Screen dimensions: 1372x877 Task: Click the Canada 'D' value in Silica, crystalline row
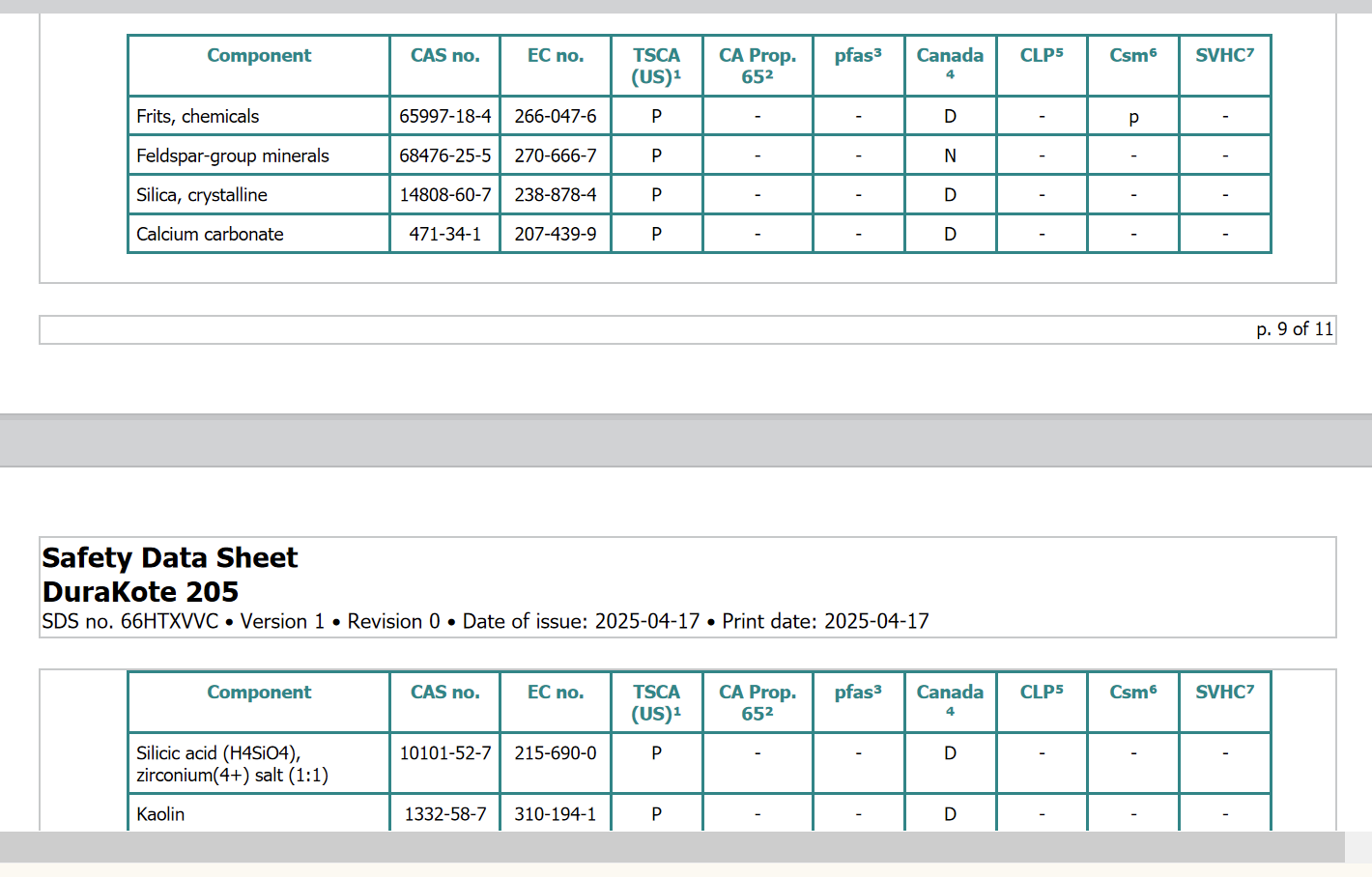coord(950,195)
